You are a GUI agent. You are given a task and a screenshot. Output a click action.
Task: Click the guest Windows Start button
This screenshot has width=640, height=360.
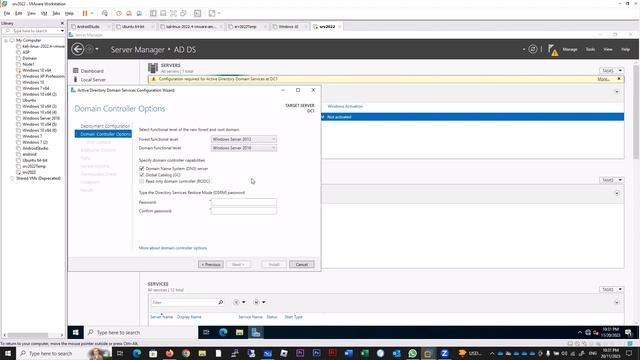(76, 332)
